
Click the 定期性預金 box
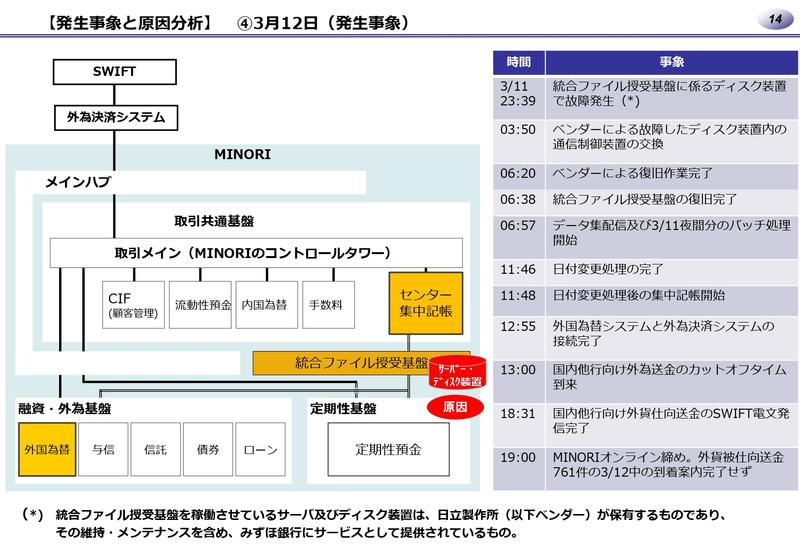(x=389, y=449)
